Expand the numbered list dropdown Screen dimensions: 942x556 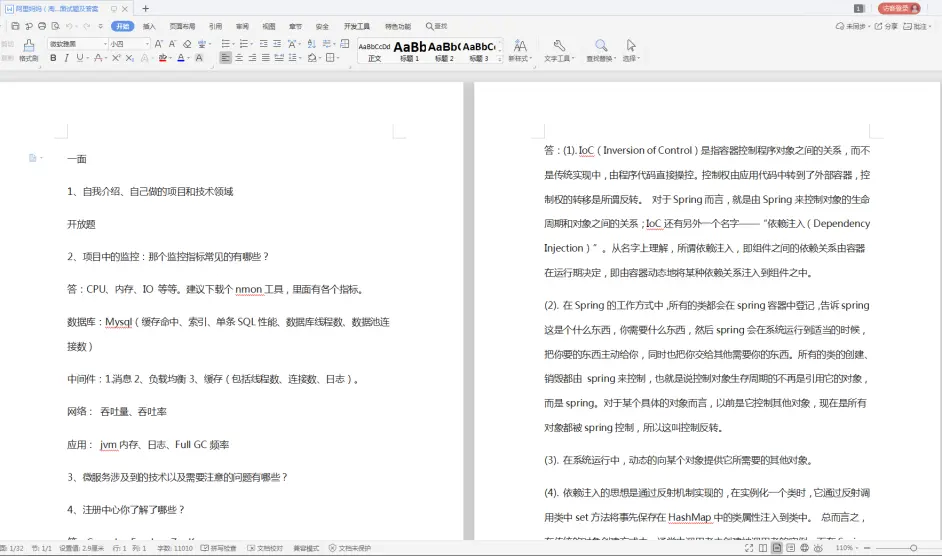[251, 44]
